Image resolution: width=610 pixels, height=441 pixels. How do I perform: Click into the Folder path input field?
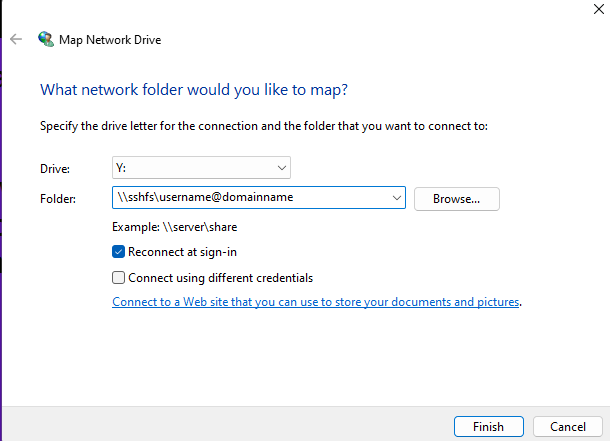click(x=251, y=198)
